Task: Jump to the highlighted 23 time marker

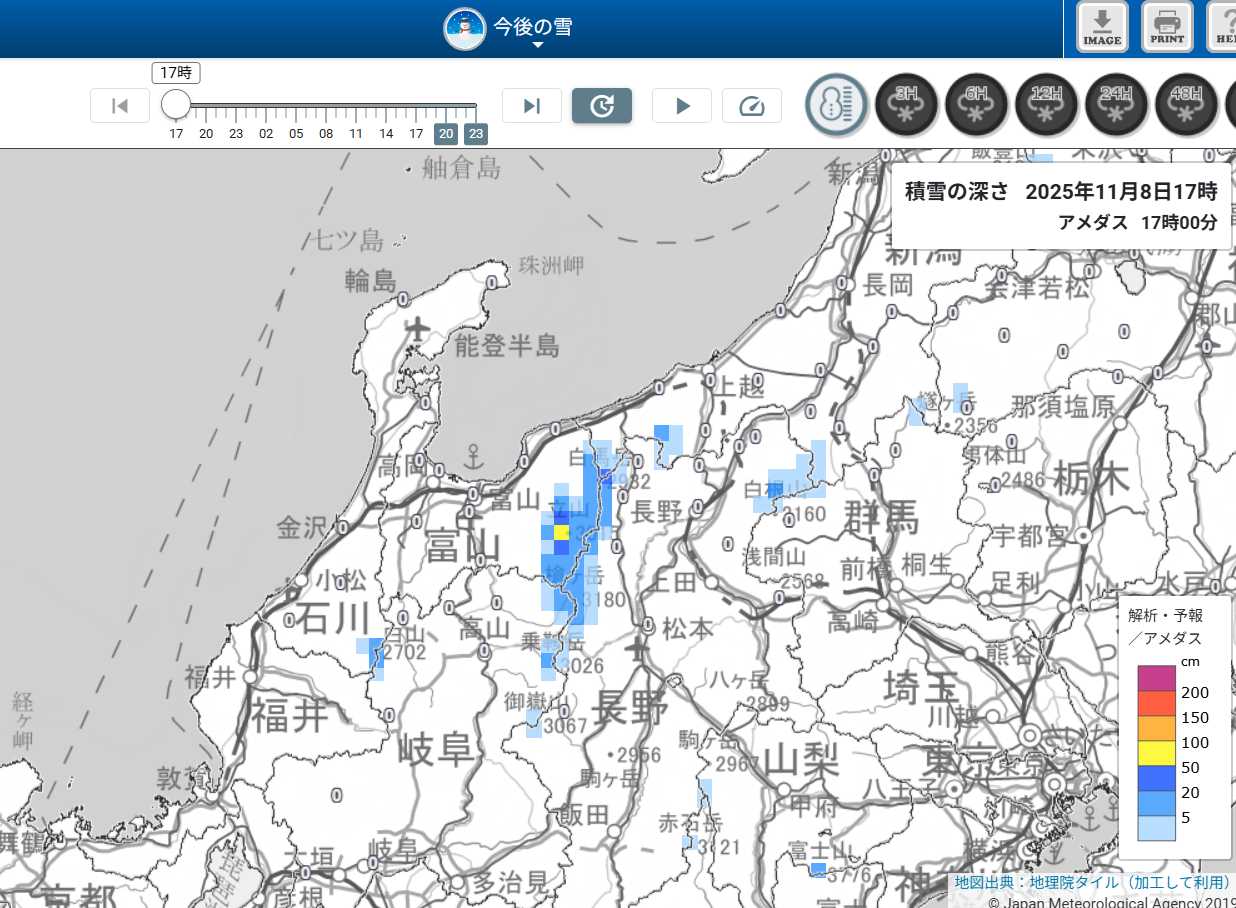Action: tap(476, 134)
